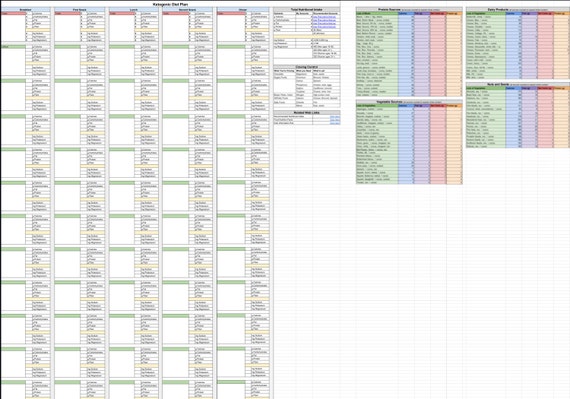
Task: Select red Net Carbs header in Vegetable Sources
Action: (x=438, y=106)
